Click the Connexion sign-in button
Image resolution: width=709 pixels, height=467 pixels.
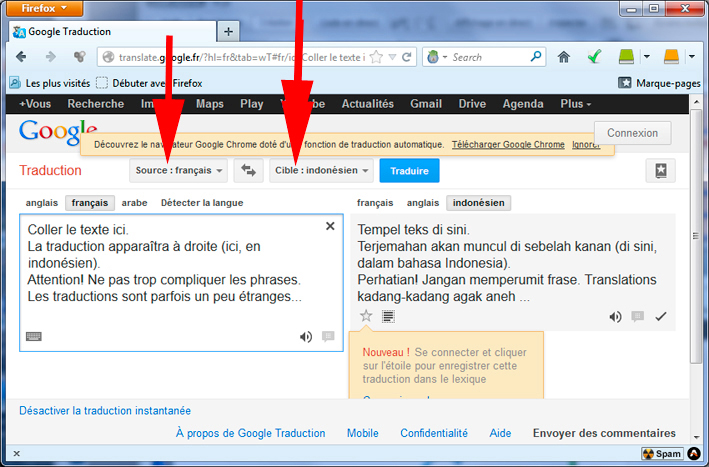click(x=632, y=133)
